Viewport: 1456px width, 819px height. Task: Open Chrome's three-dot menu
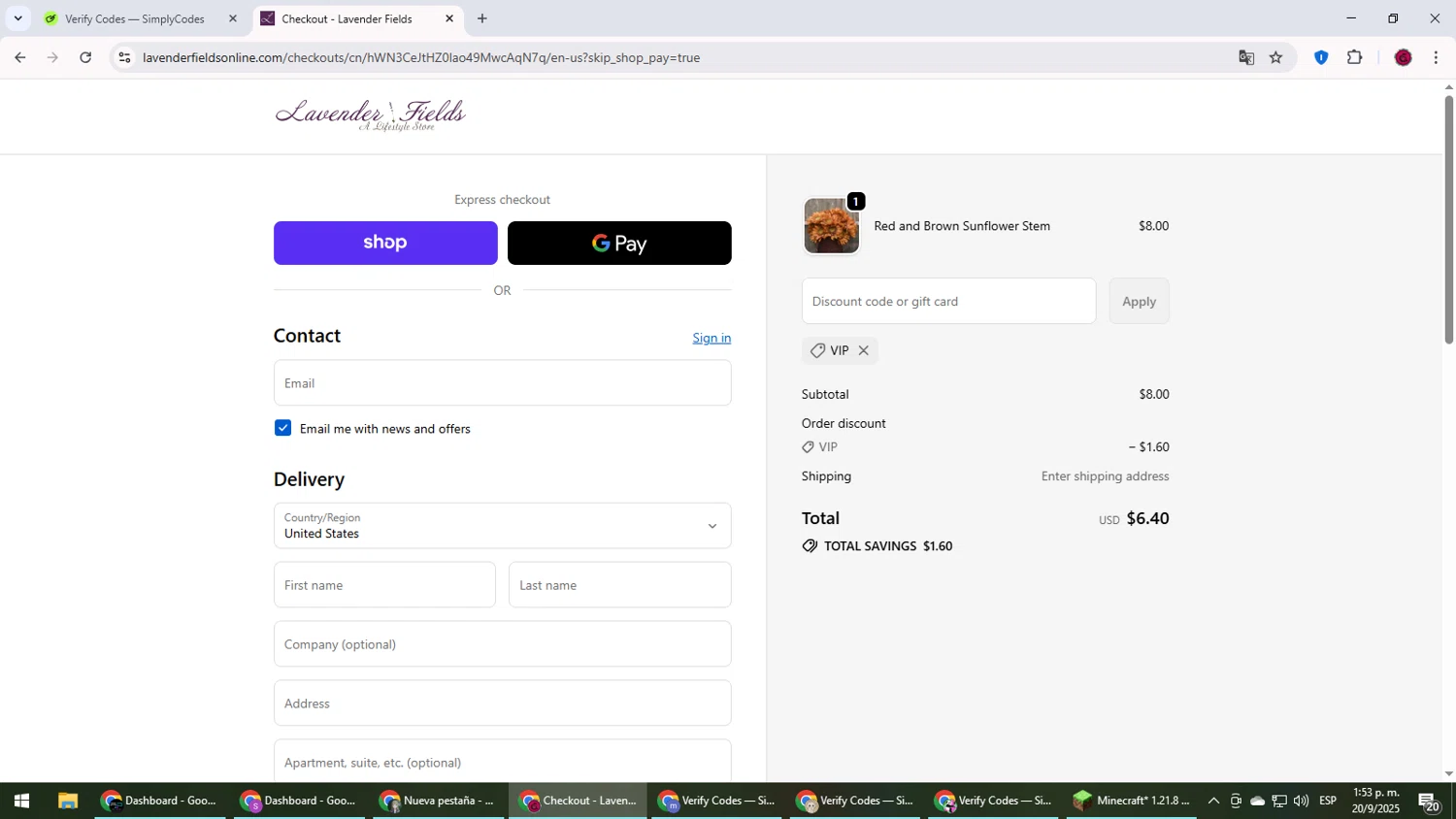tap(1436, 58)
